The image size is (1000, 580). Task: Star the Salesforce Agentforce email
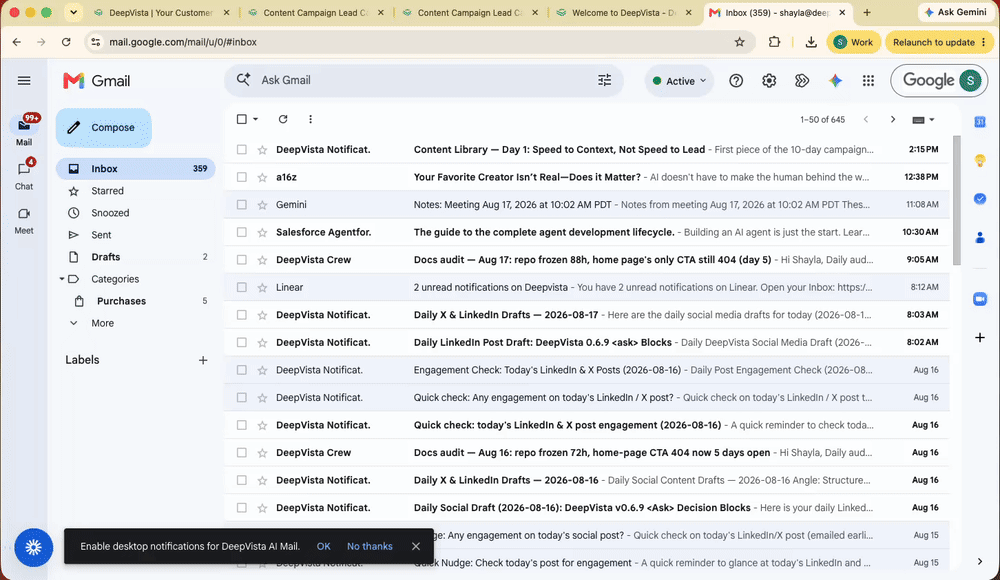[x=262, y=232]
